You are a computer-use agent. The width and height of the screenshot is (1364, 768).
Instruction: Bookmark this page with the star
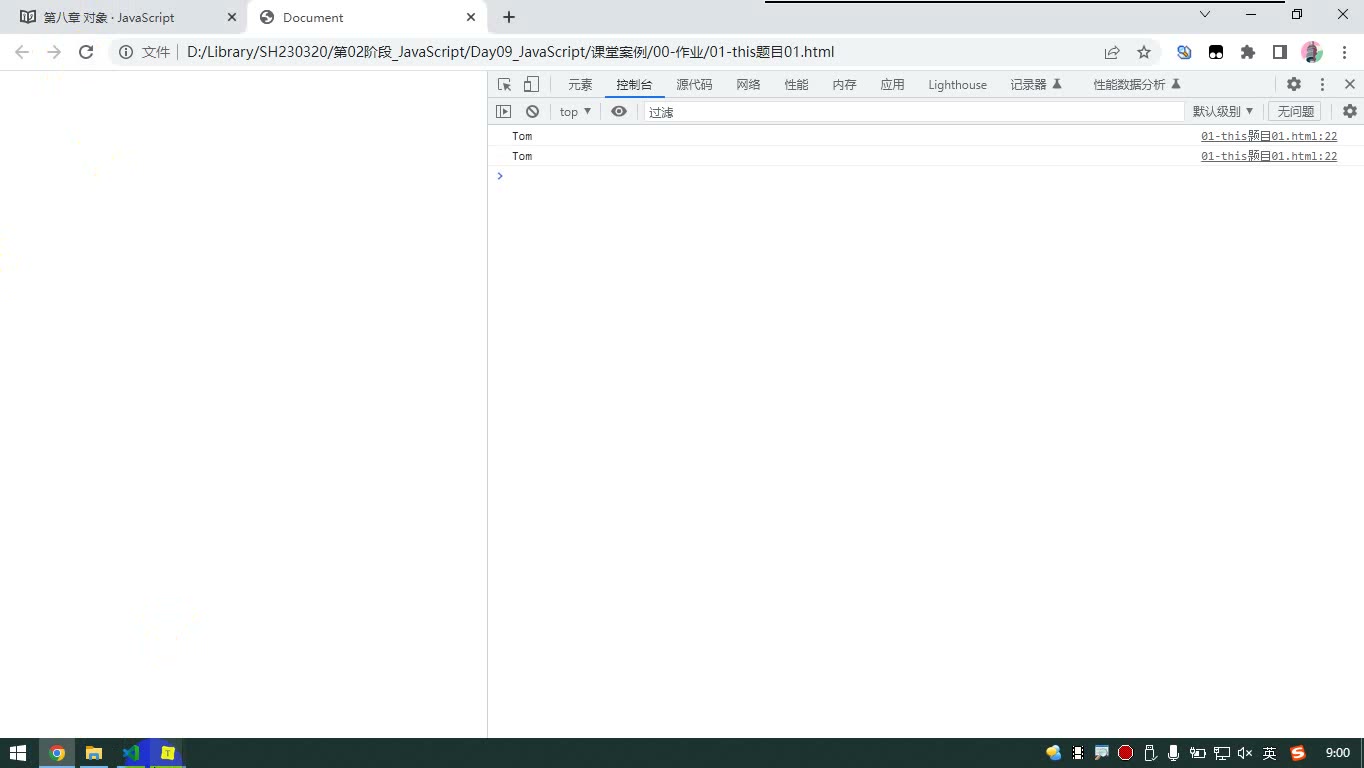tap(1144, 52)
